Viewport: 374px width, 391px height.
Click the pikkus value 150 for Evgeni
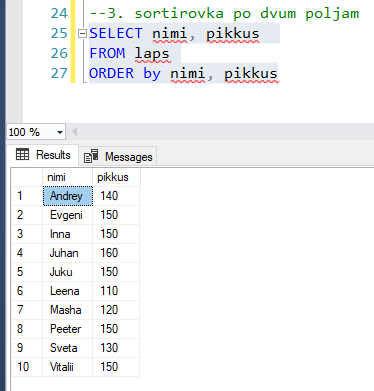pyautogui.click(x=116, y=215)
